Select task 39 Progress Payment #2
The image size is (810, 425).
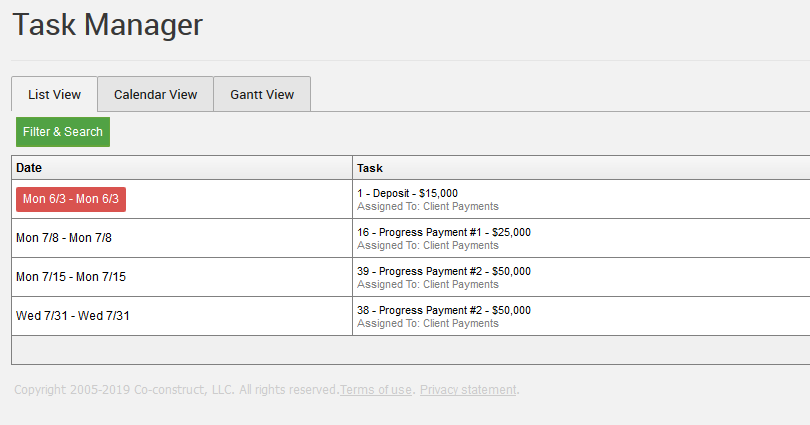click(x=444, y=271)
